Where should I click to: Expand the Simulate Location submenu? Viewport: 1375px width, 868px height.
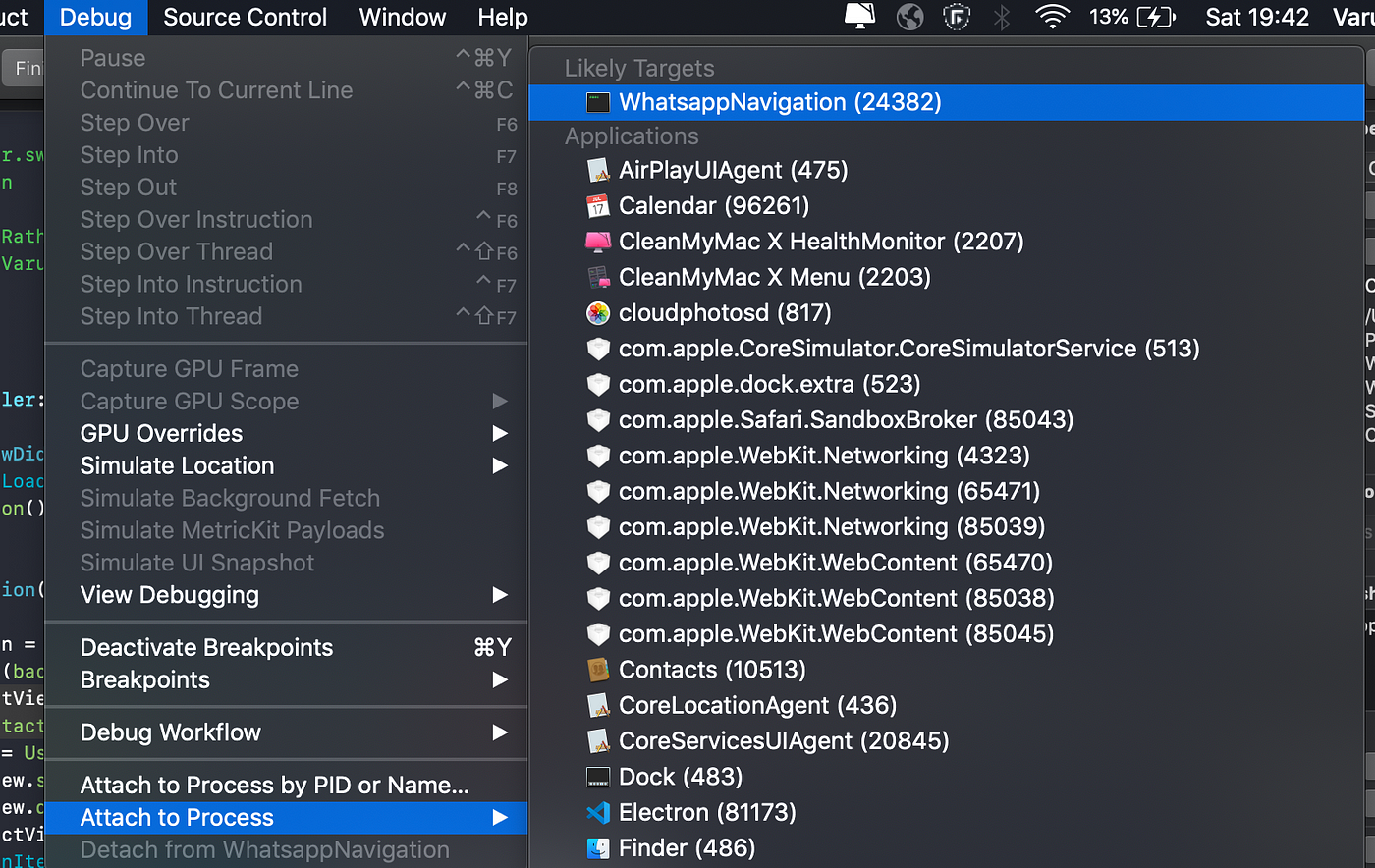pyautogui.click(x=286, y=466)
